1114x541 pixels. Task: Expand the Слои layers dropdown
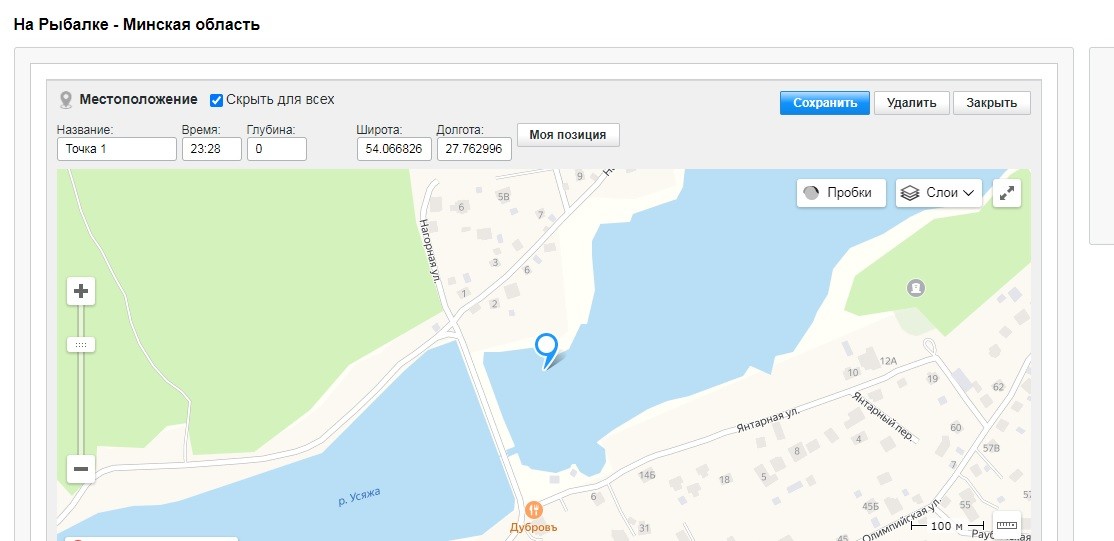(x=938, y=193)
